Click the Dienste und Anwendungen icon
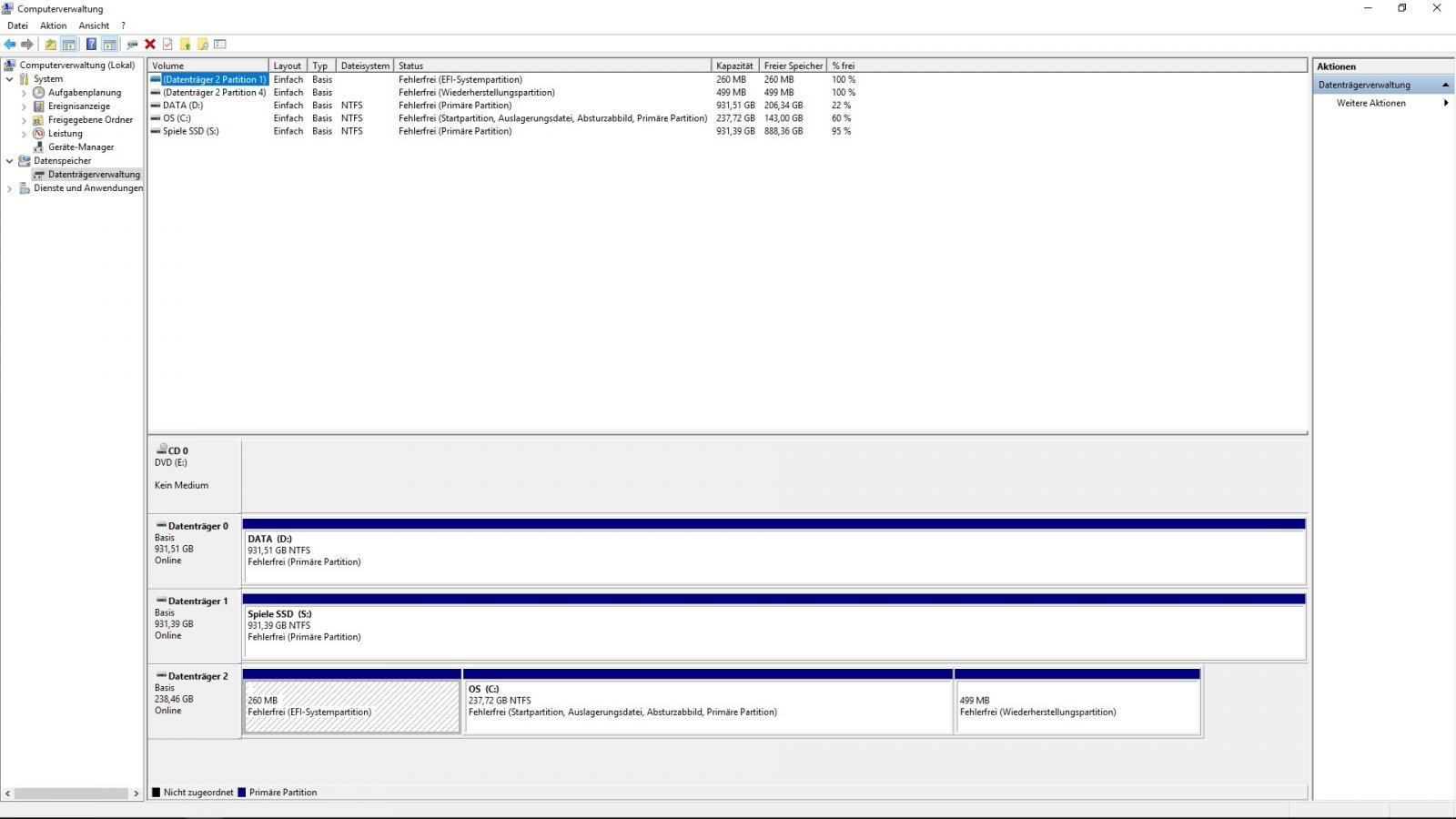Image resolution: width=1456 pixels, height=819 pixels. [25, 188]
